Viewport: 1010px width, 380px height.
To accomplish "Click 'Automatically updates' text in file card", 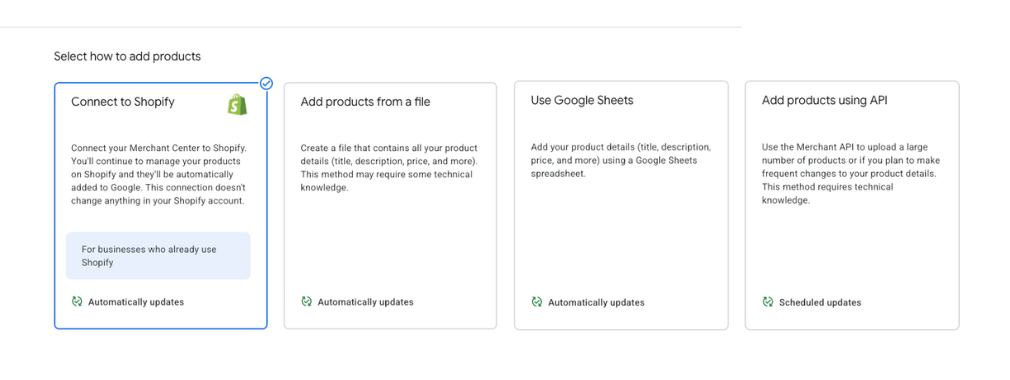I will (365, 302).
